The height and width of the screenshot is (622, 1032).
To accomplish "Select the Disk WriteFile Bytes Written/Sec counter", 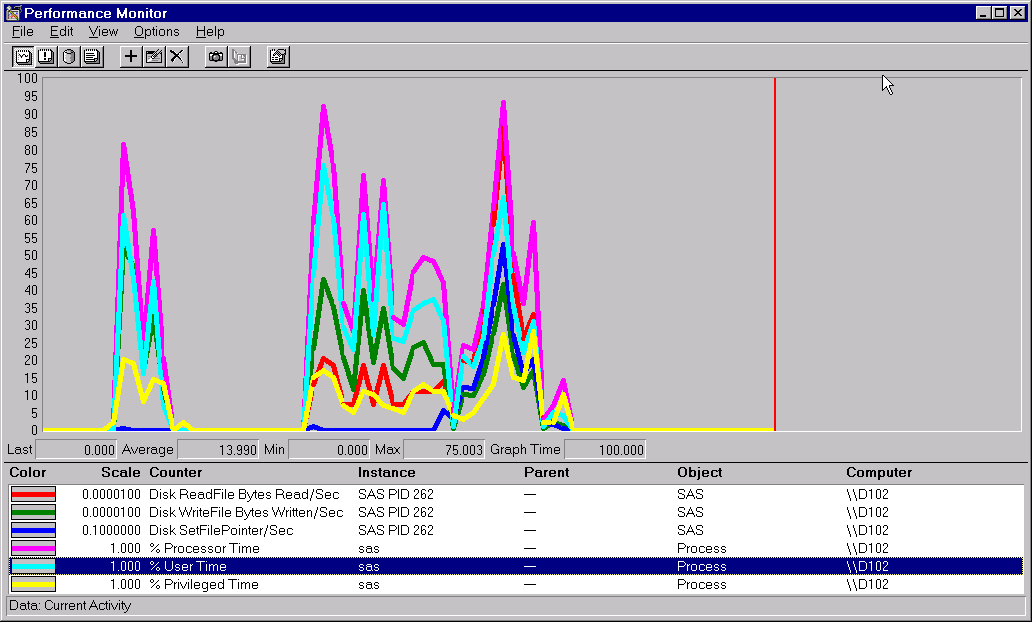I will [x=245, y=512].
